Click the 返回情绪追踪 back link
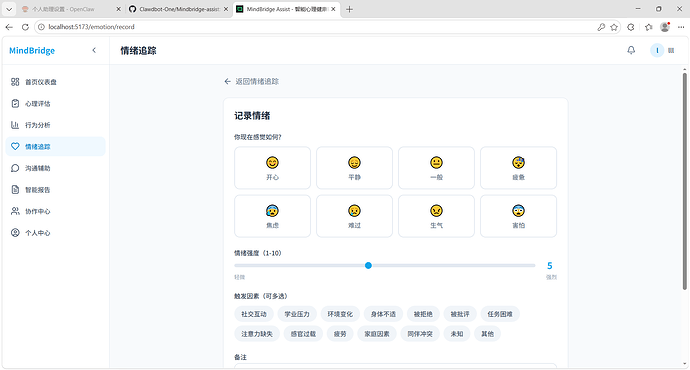 pos(251,81)
